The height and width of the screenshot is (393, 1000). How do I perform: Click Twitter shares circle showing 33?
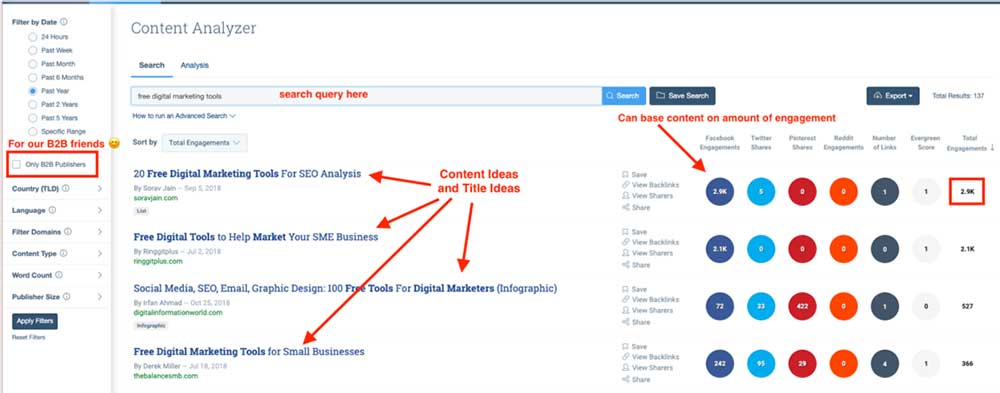point(761,306)
